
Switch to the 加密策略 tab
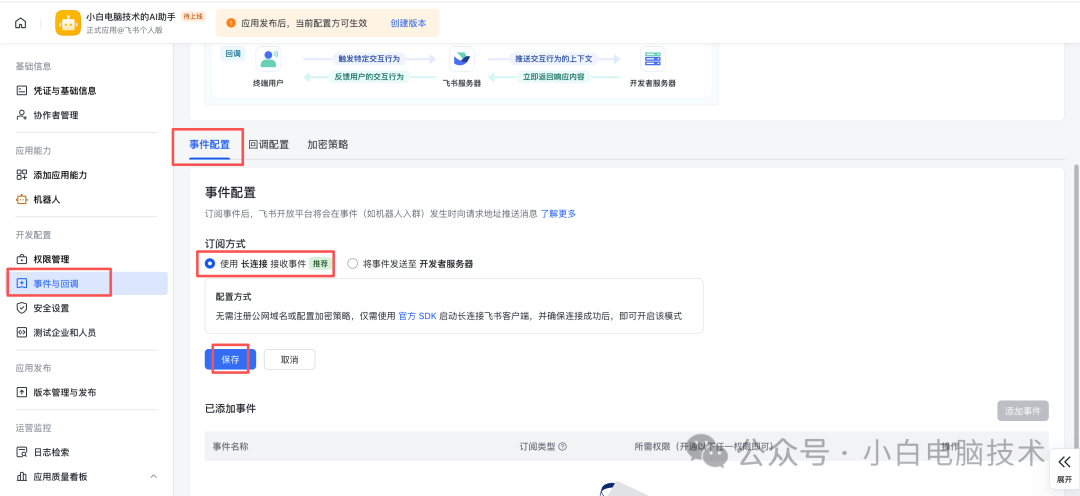[x=328, y=145]
